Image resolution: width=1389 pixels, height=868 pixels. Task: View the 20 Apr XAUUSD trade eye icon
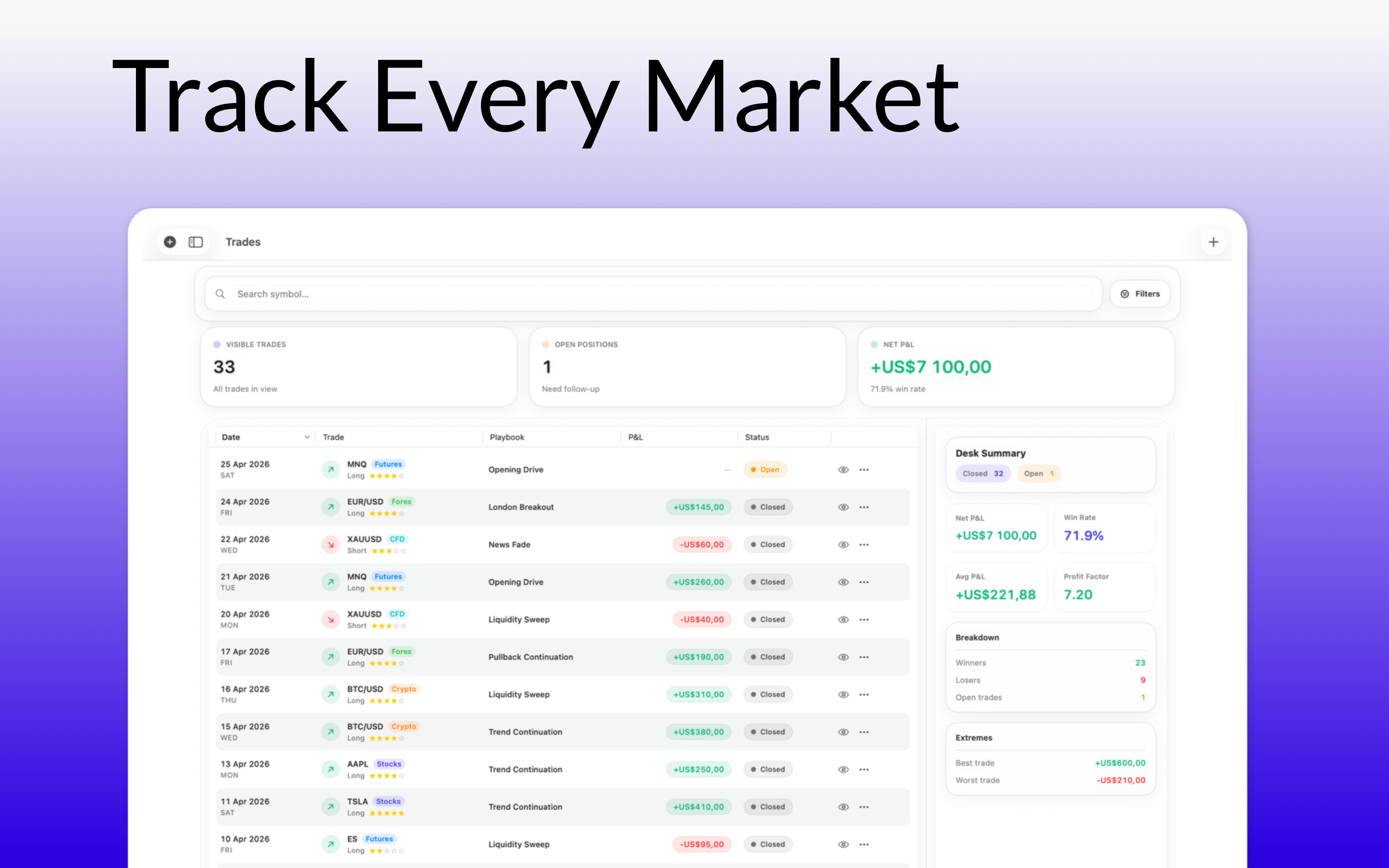pyautogui.click(x=843, y=620)
